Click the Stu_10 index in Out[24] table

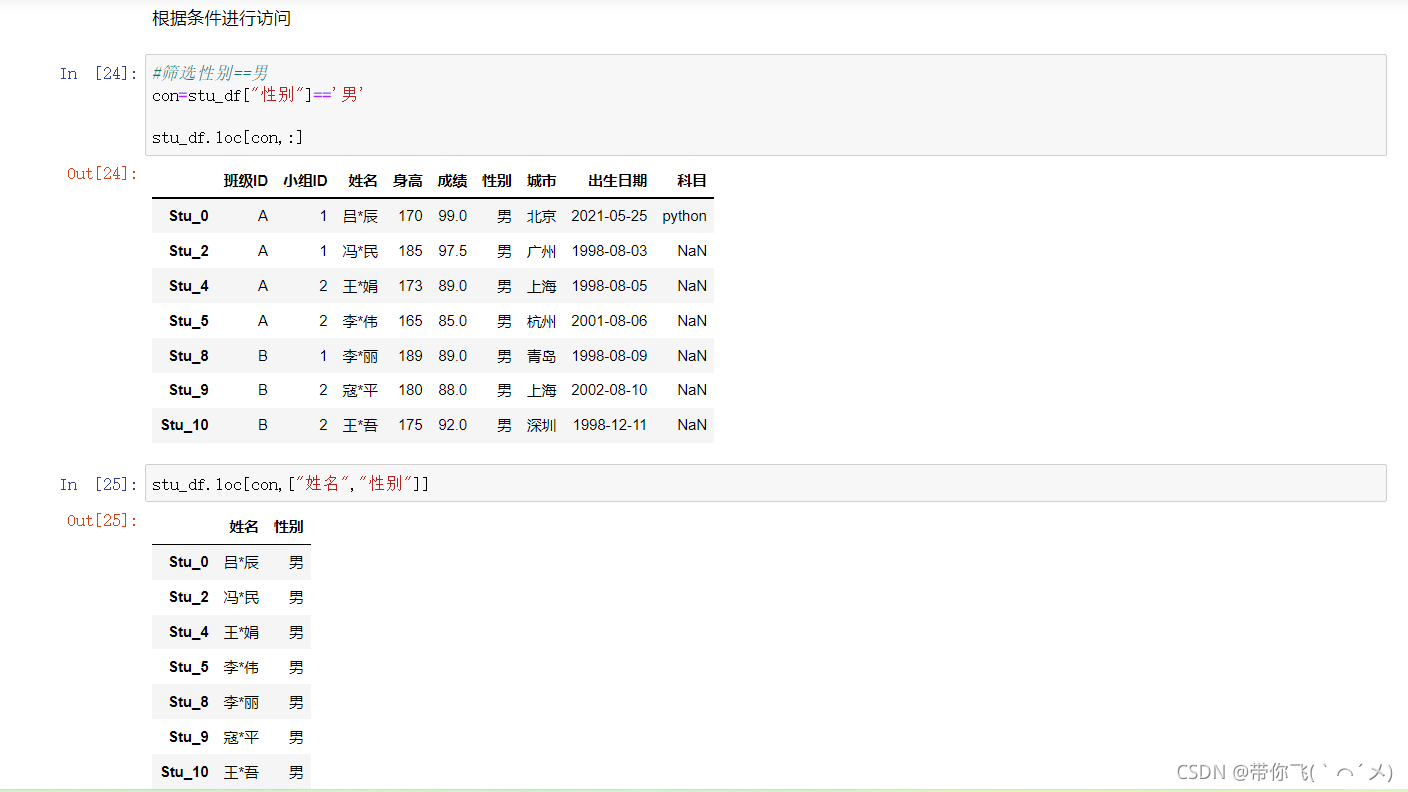(185, 425)
